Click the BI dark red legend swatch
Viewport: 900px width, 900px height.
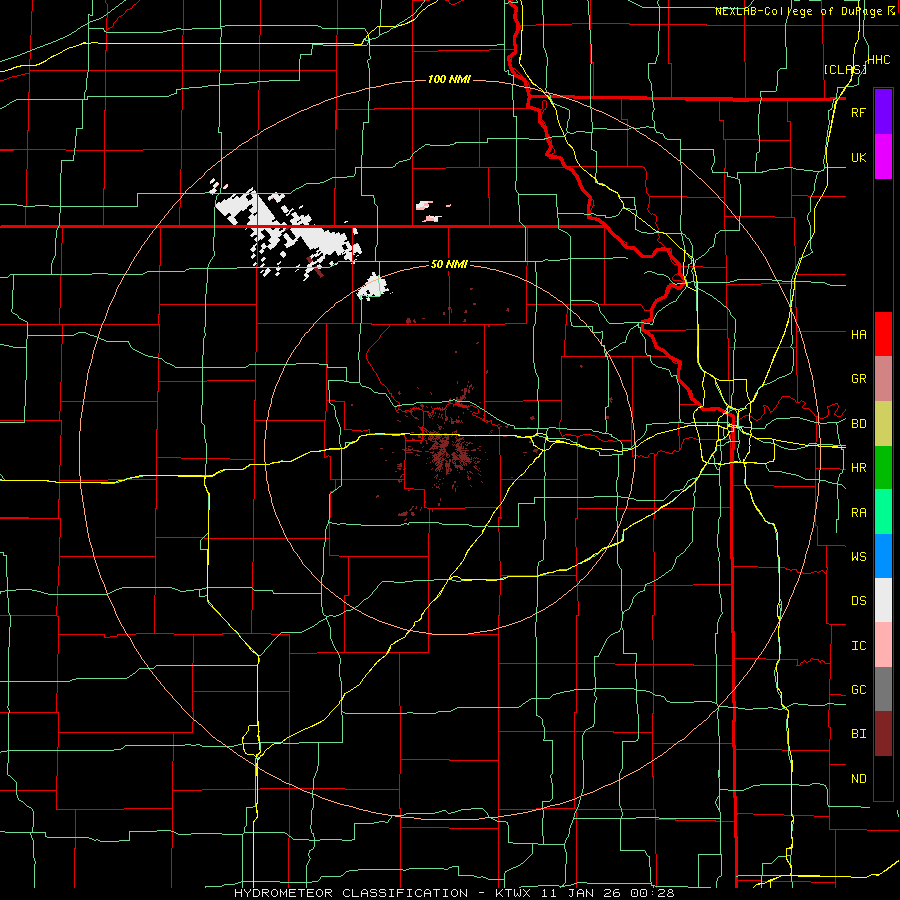pos(883,734)
